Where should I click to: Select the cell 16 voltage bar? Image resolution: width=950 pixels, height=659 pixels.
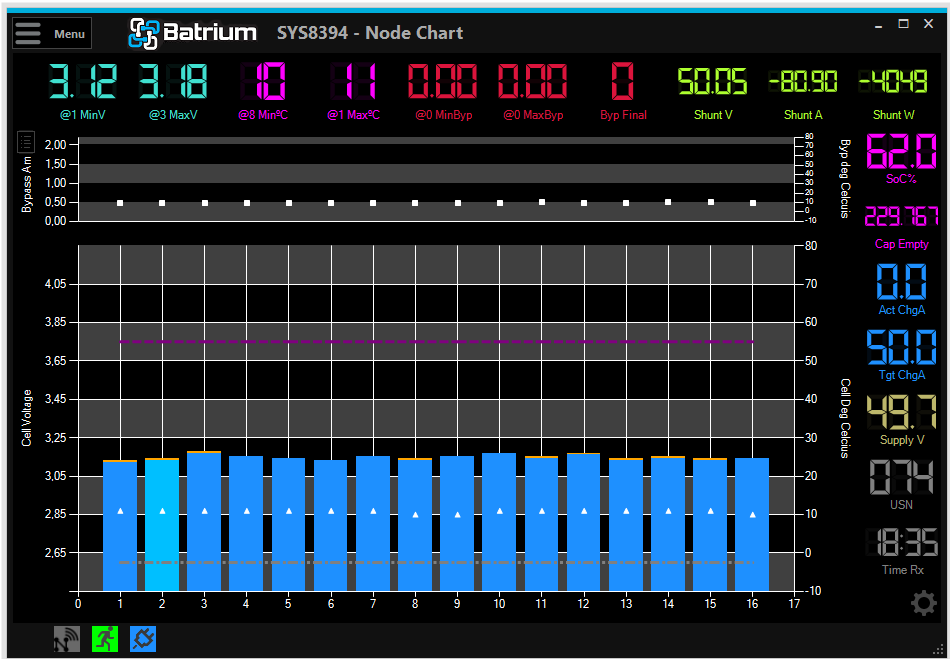point(752,524)
